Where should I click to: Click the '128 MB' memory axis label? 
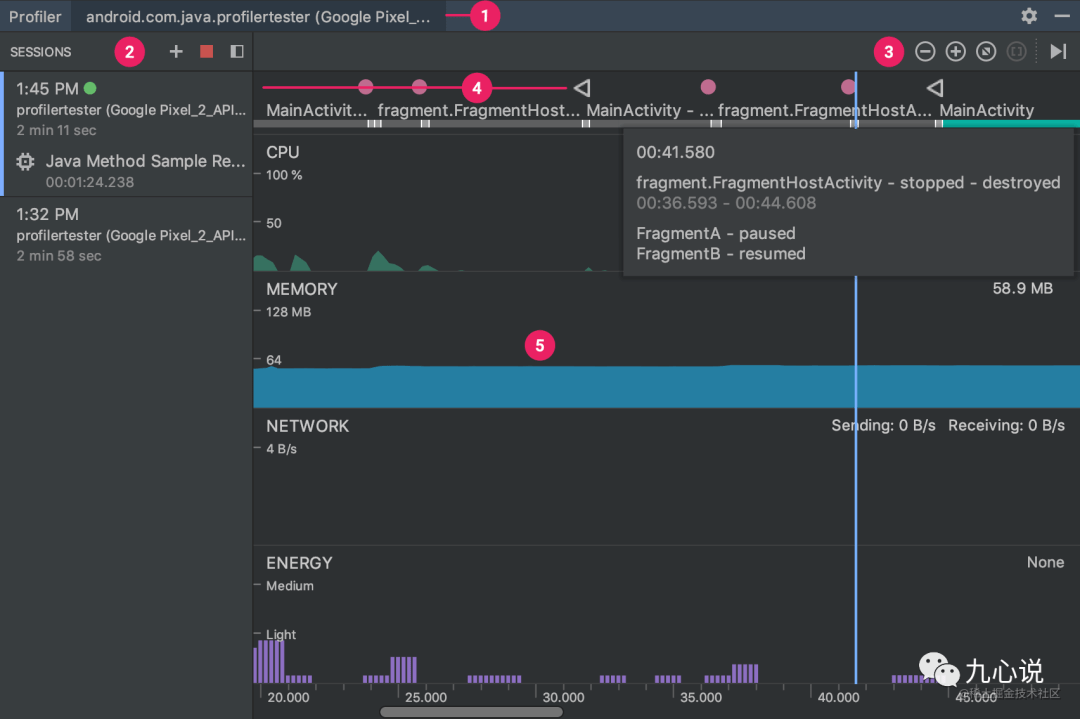pyautogui.click(x=289, y=312)
